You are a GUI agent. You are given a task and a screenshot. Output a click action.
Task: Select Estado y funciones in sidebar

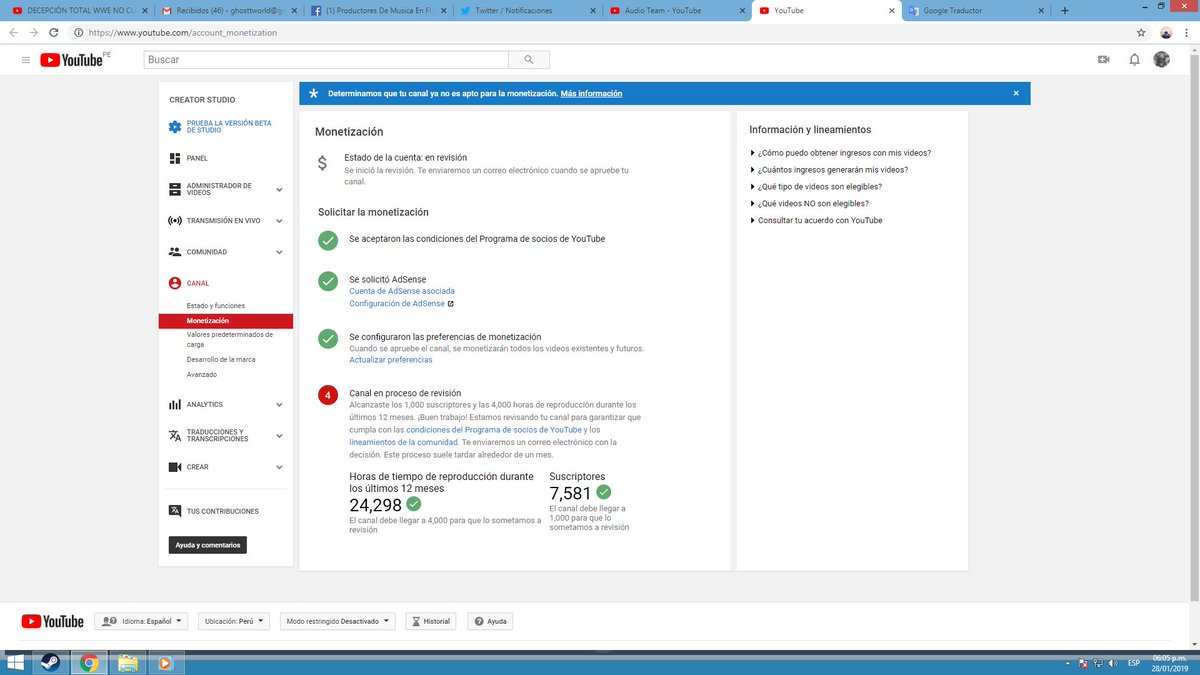[216, 305]
